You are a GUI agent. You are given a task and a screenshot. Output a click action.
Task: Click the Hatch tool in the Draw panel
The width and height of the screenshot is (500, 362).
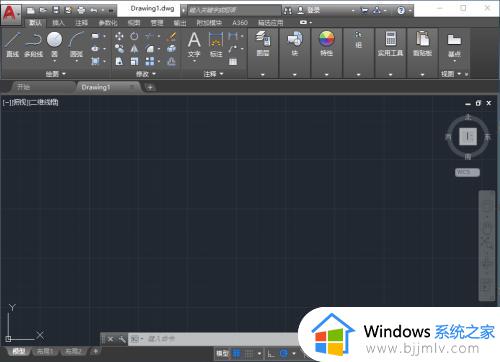96,61
